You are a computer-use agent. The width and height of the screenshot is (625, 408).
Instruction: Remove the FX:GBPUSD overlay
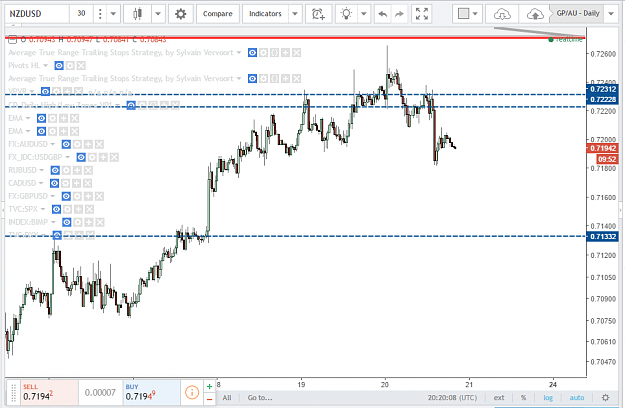click(99, 196)
